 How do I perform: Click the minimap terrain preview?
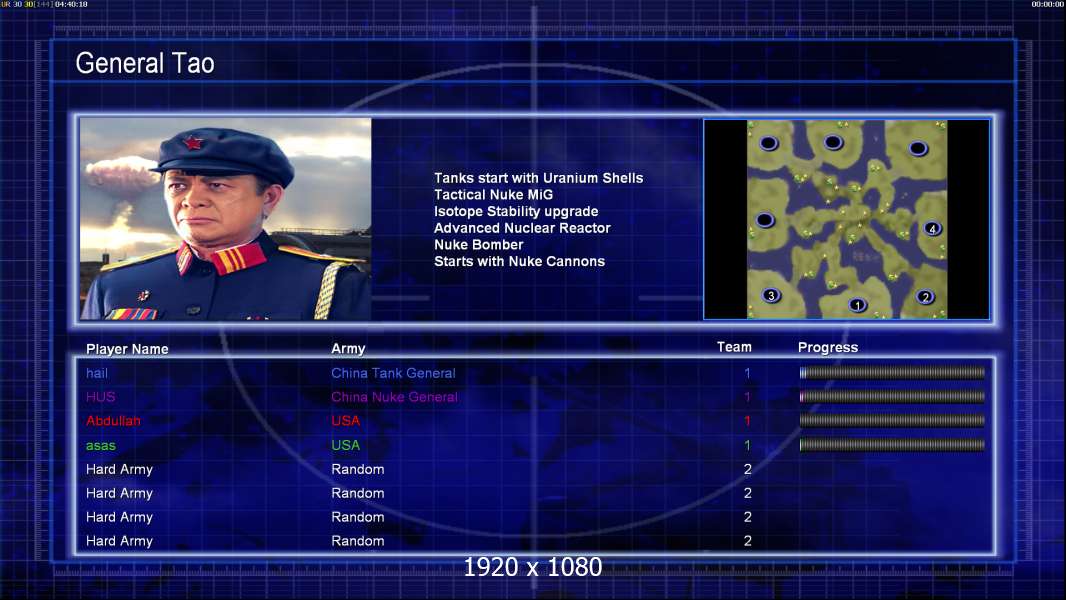pyautogui.click(x=846, y=219)
